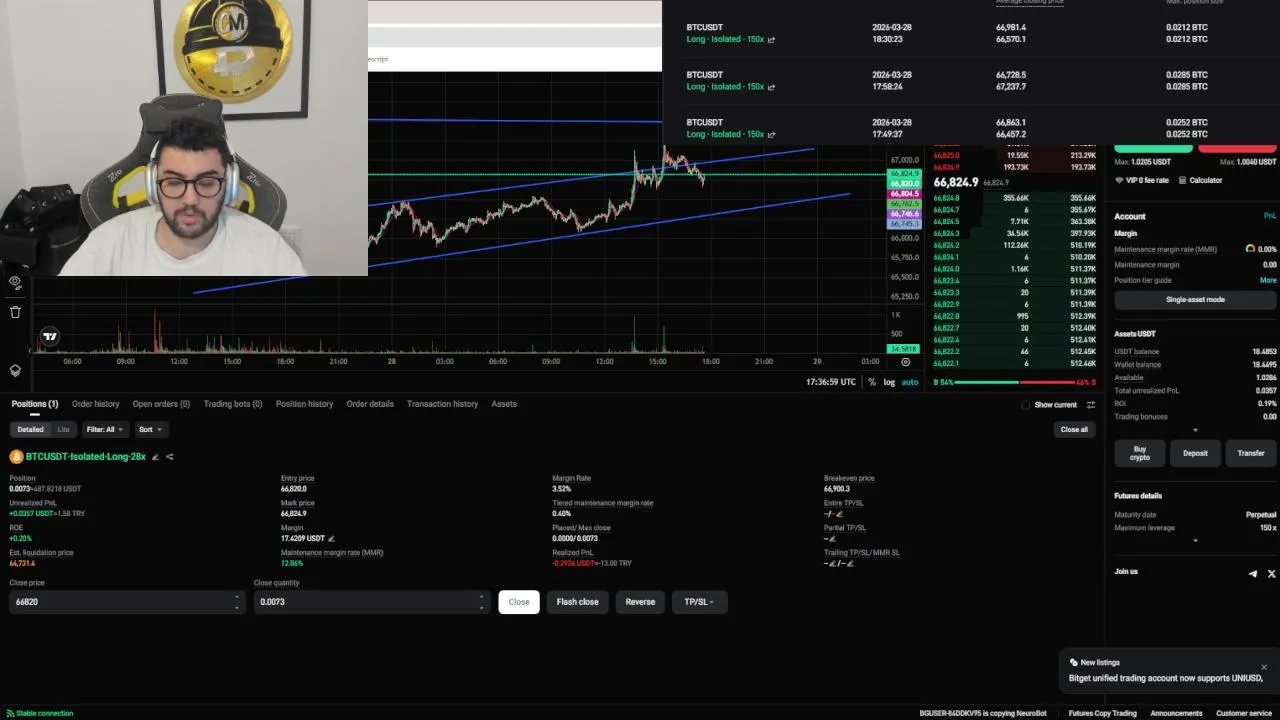Share the BTCUSDT-Isolated-Long-28x position
This screenshot has height=720, width=1280.
169,457
